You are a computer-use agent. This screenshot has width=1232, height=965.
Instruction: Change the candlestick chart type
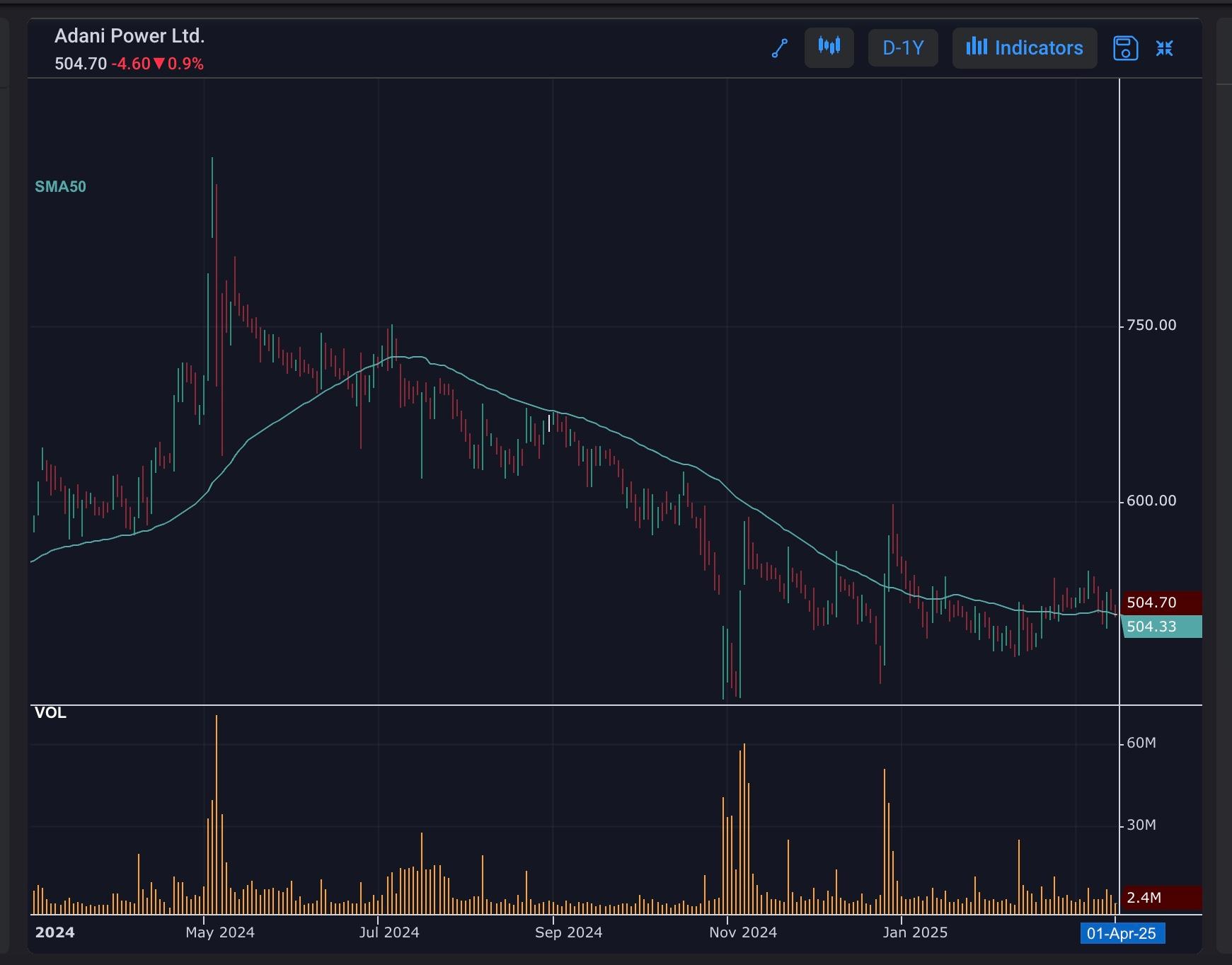point(829,47)
